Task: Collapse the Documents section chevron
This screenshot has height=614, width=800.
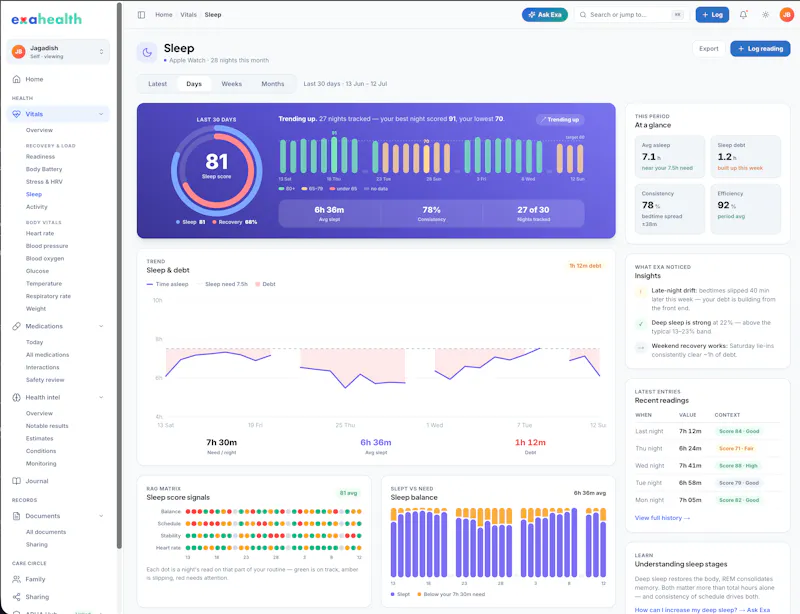Action: coord(101,516)
